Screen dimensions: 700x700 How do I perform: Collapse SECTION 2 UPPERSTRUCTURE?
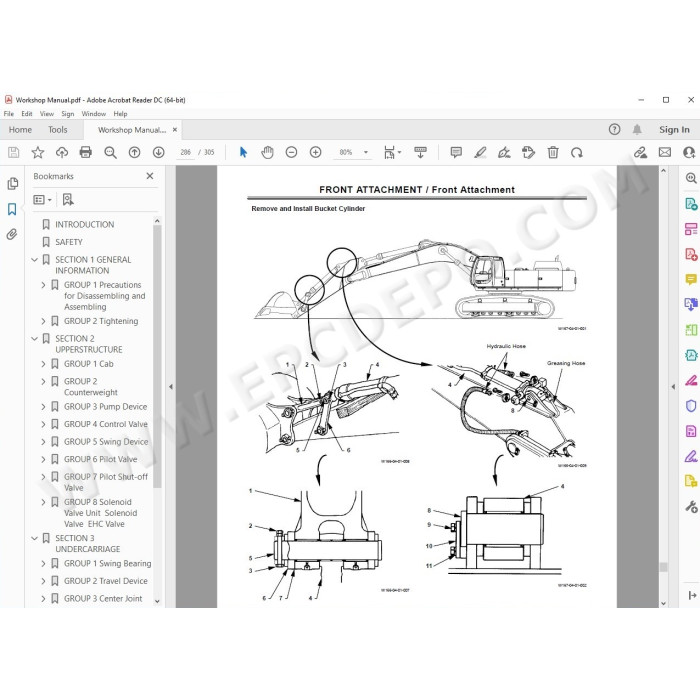click(x=34, y=338)
